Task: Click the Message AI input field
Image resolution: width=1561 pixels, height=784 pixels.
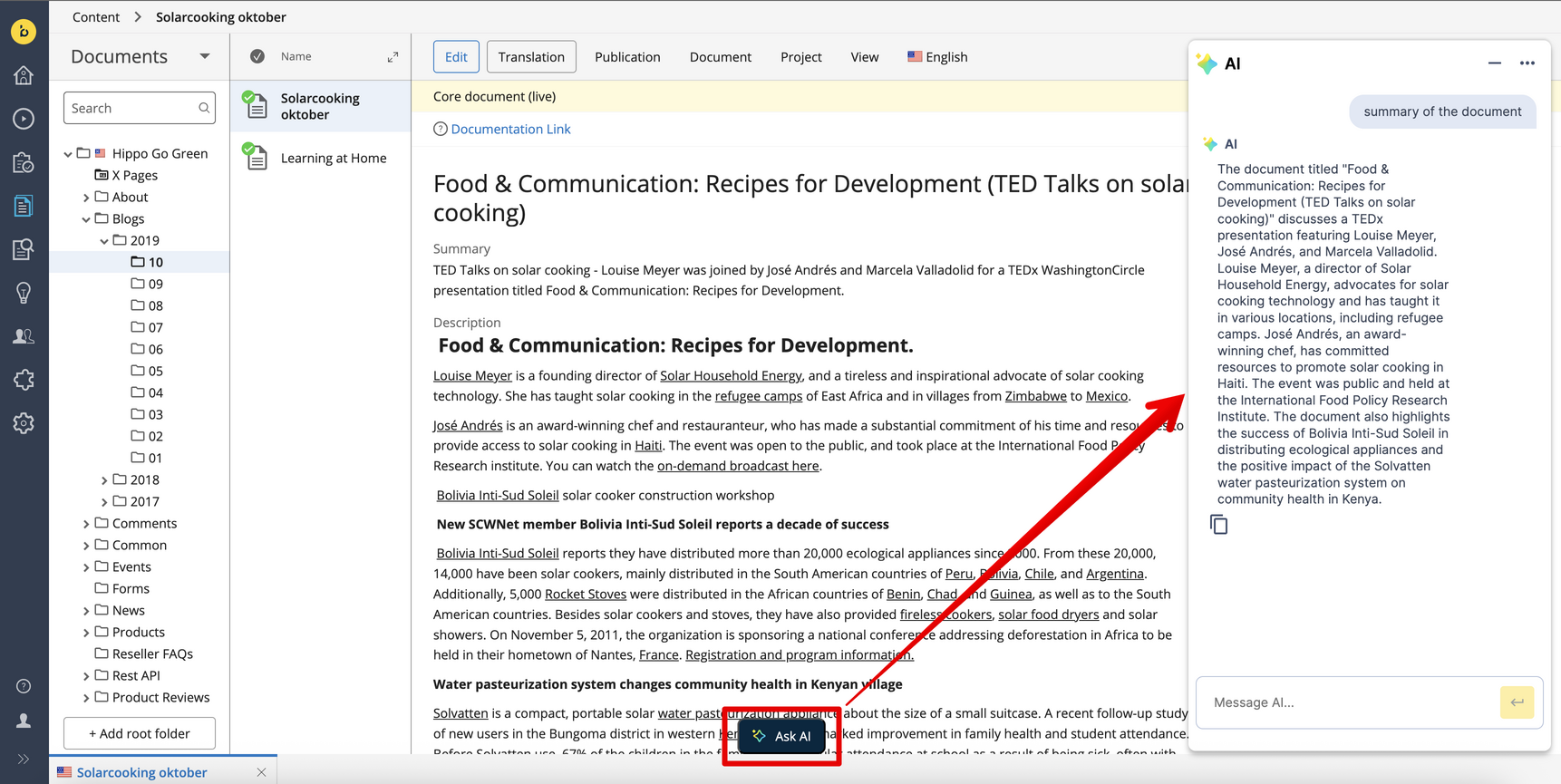Action: [1346, 702]
